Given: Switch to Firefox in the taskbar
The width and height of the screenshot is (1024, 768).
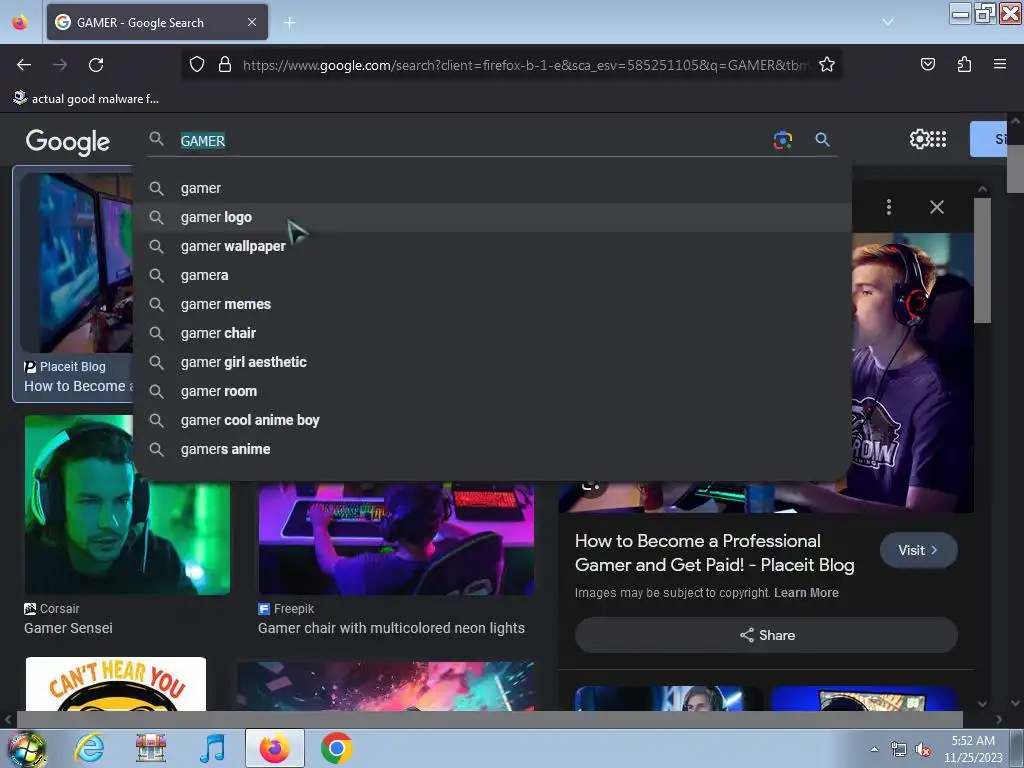Looking at the screenshot, I should point(274,748).
